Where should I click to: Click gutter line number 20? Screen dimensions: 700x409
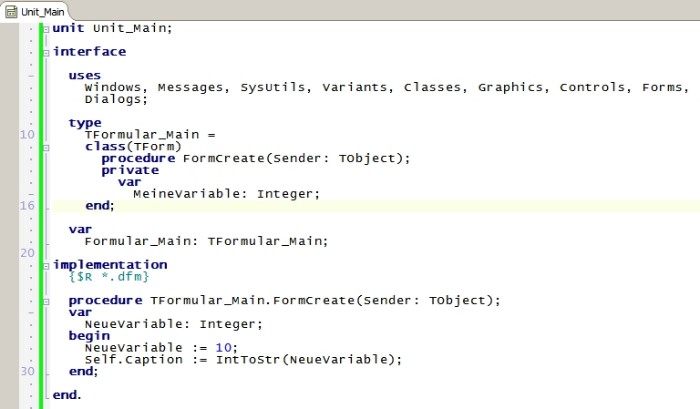point(27,253)
